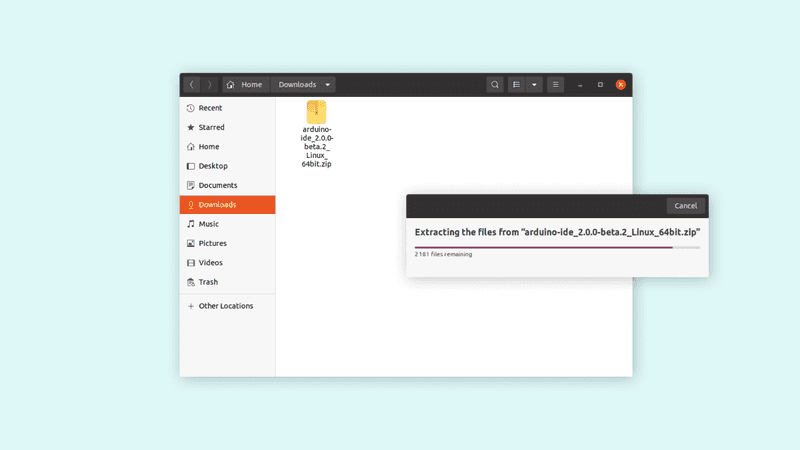
Task: Expand the view options dropdown arrow
Action: click(534, 85)
